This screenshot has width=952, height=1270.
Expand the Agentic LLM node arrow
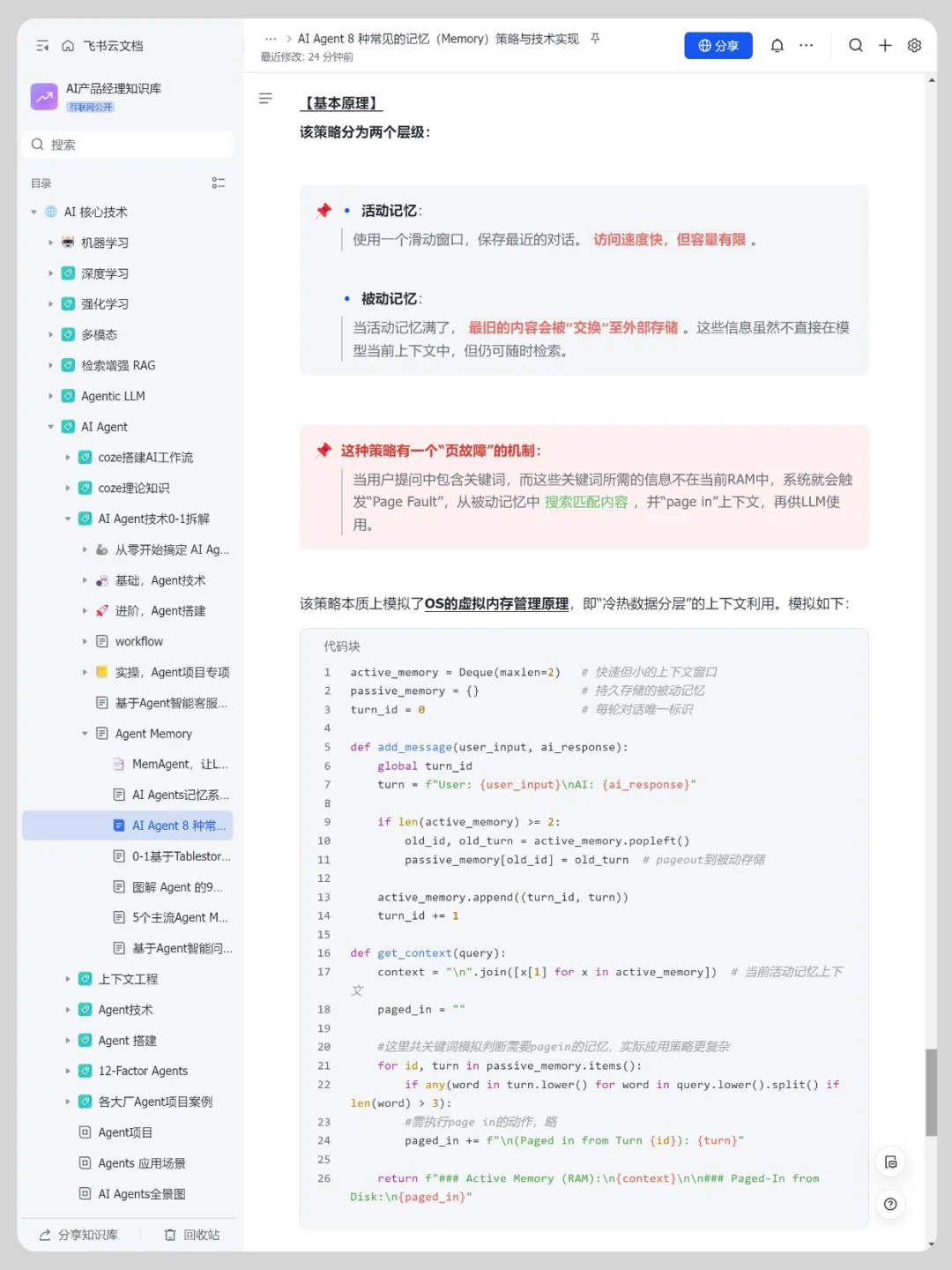(50, 397)
